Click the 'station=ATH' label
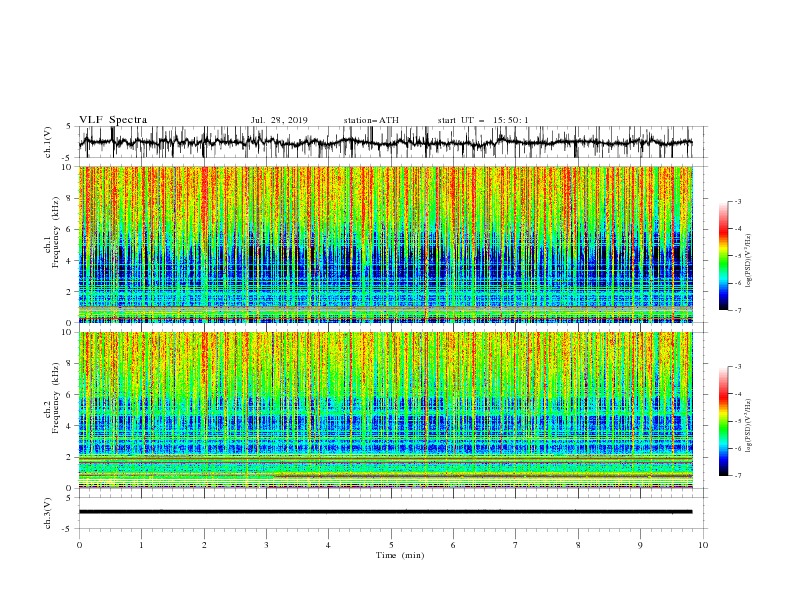The width and height of the screenshot is (792, 612). pos(371,120)
